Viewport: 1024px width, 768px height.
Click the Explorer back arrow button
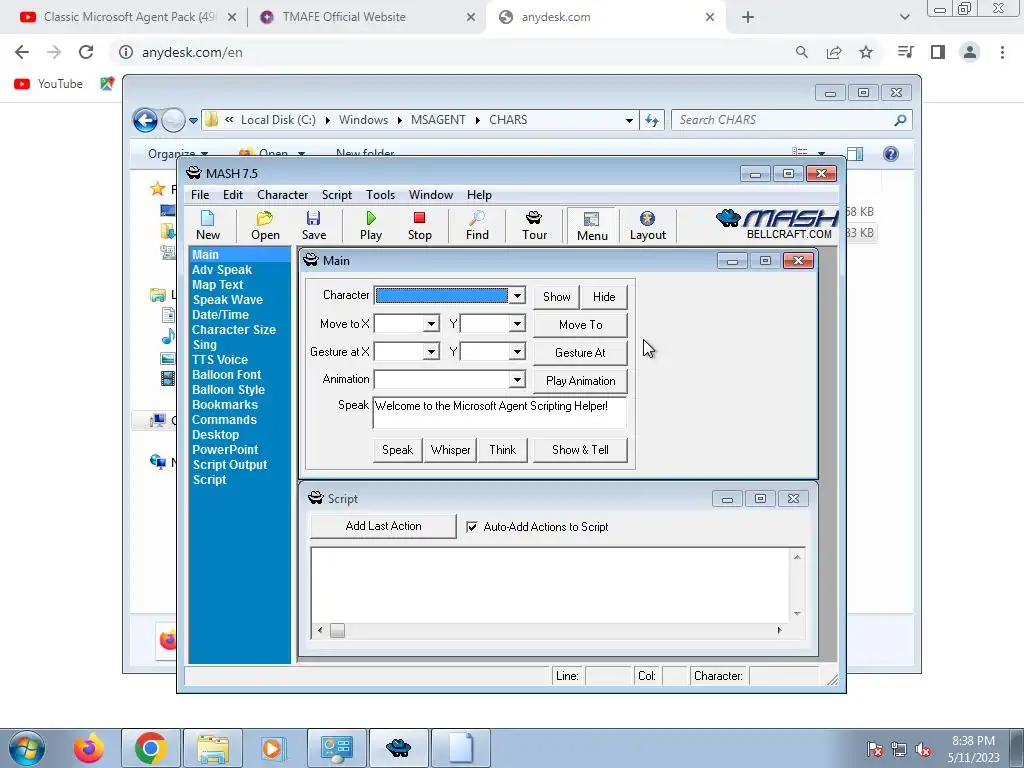pos(145,120)
